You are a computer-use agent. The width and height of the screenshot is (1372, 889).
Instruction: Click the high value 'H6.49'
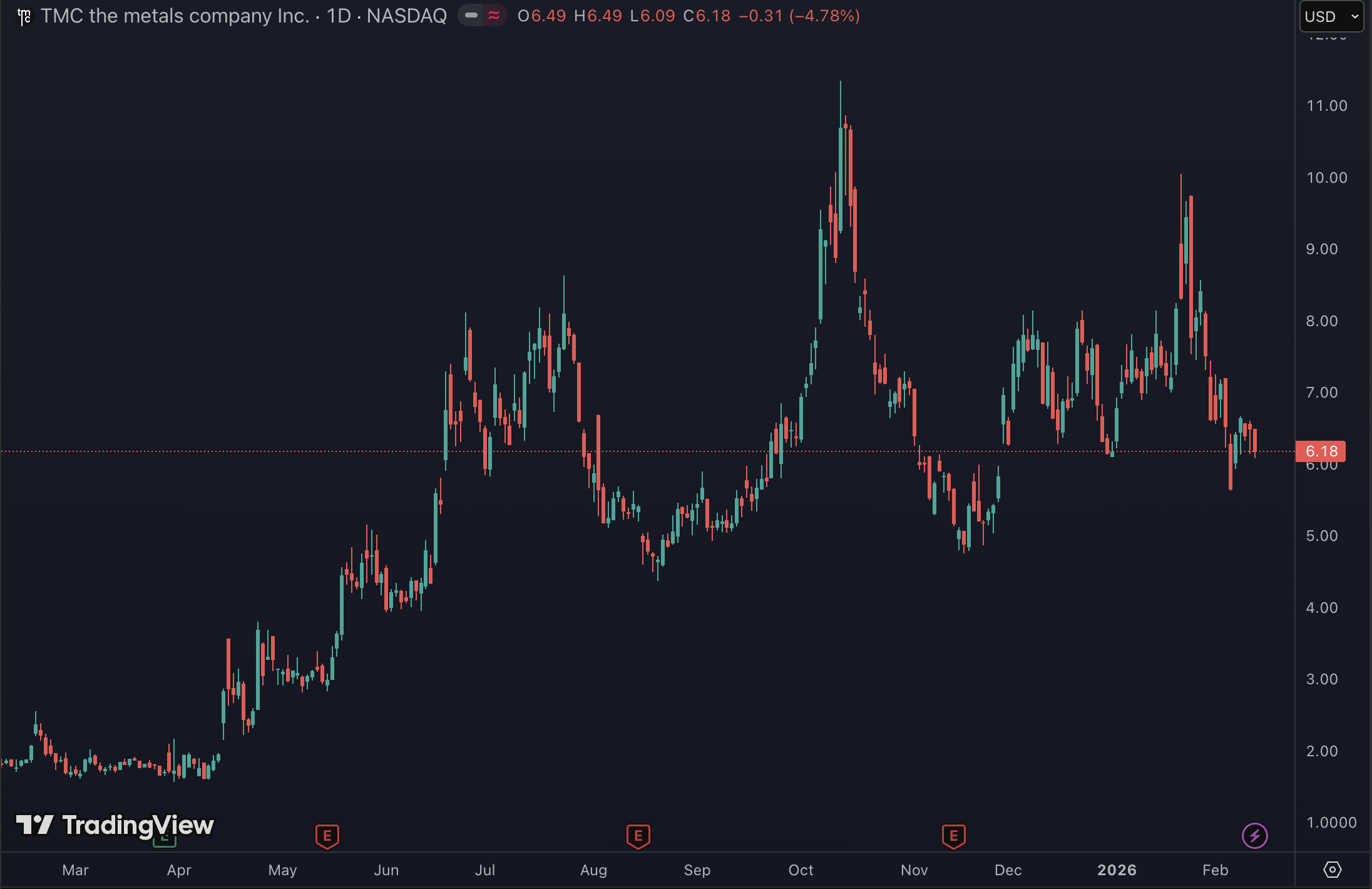pyautogui.click(x=598, y=16)
